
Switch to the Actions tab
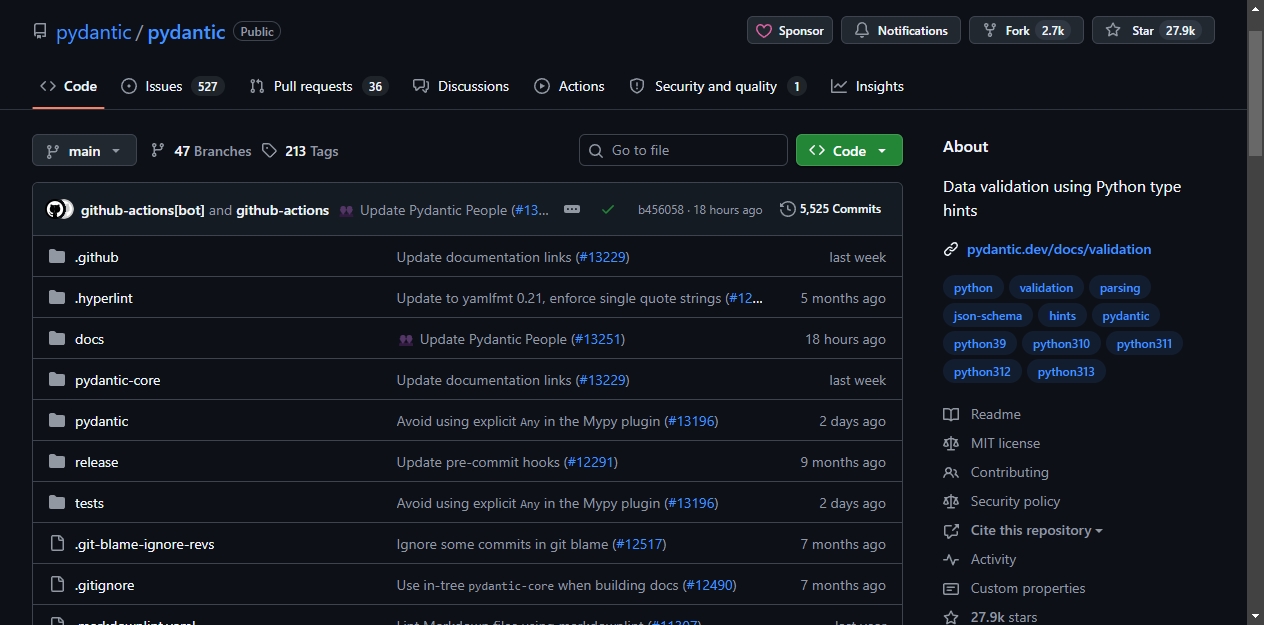click(x=569, y=86)
